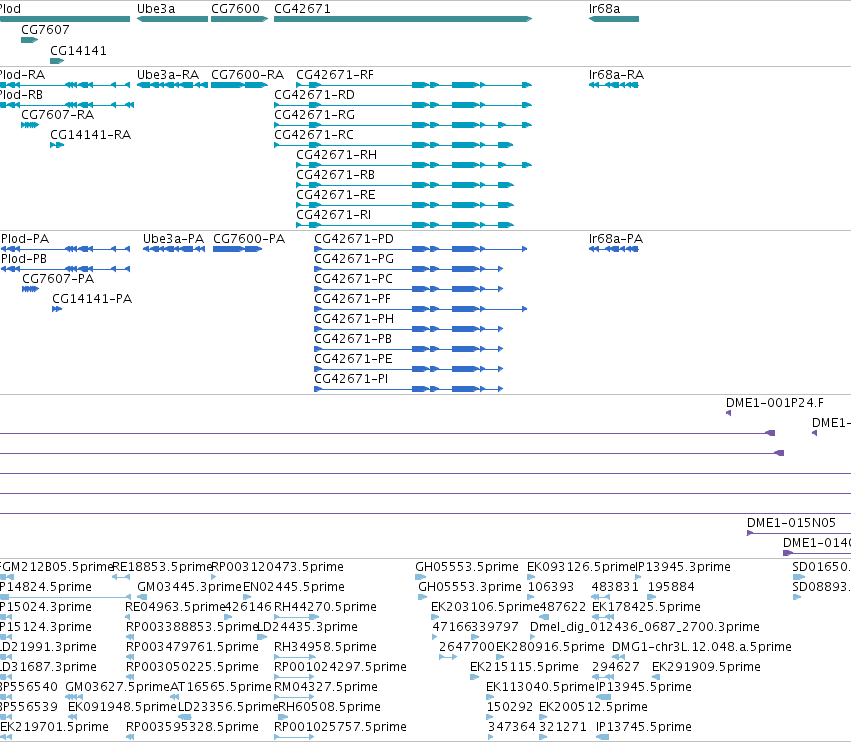
Task: Select the RH34958.5prime label
Action: pos(325,648)
